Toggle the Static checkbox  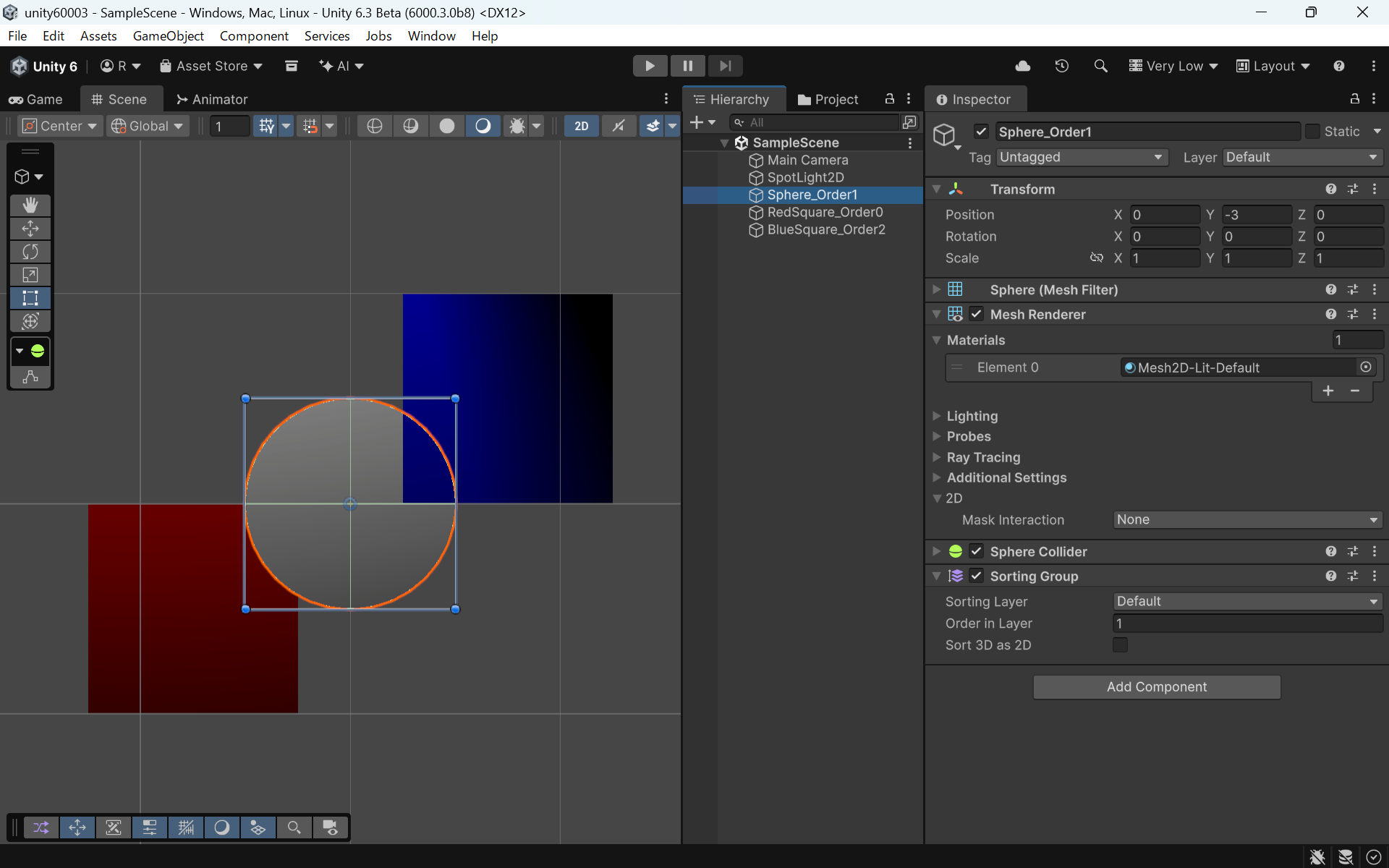(x=1312, y=132)
